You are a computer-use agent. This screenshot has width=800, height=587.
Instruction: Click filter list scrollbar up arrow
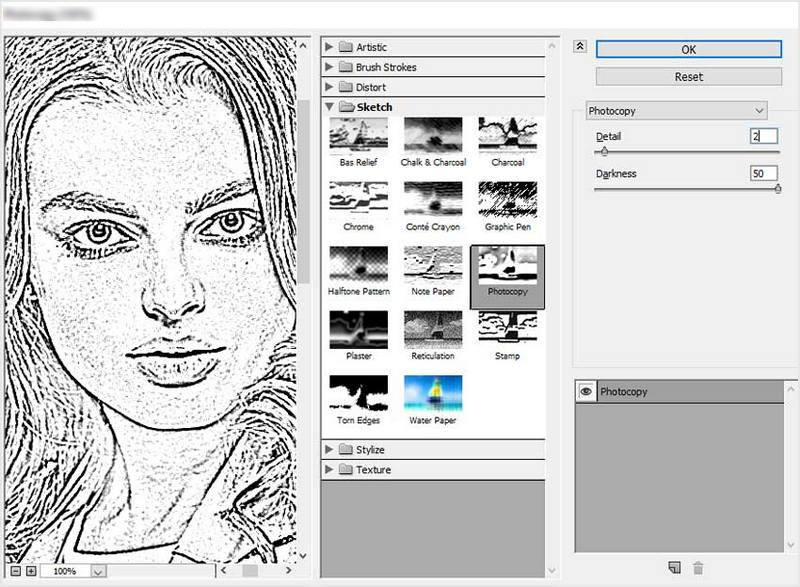pyautogui.click(x=552, y=46)
